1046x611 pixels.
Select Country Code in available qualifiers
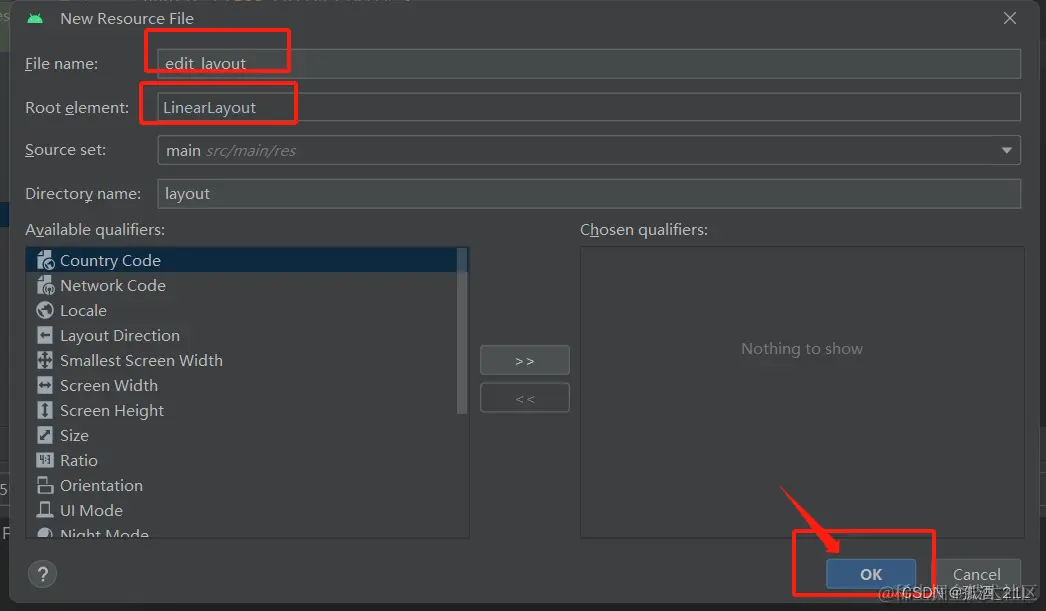point(241,260)
